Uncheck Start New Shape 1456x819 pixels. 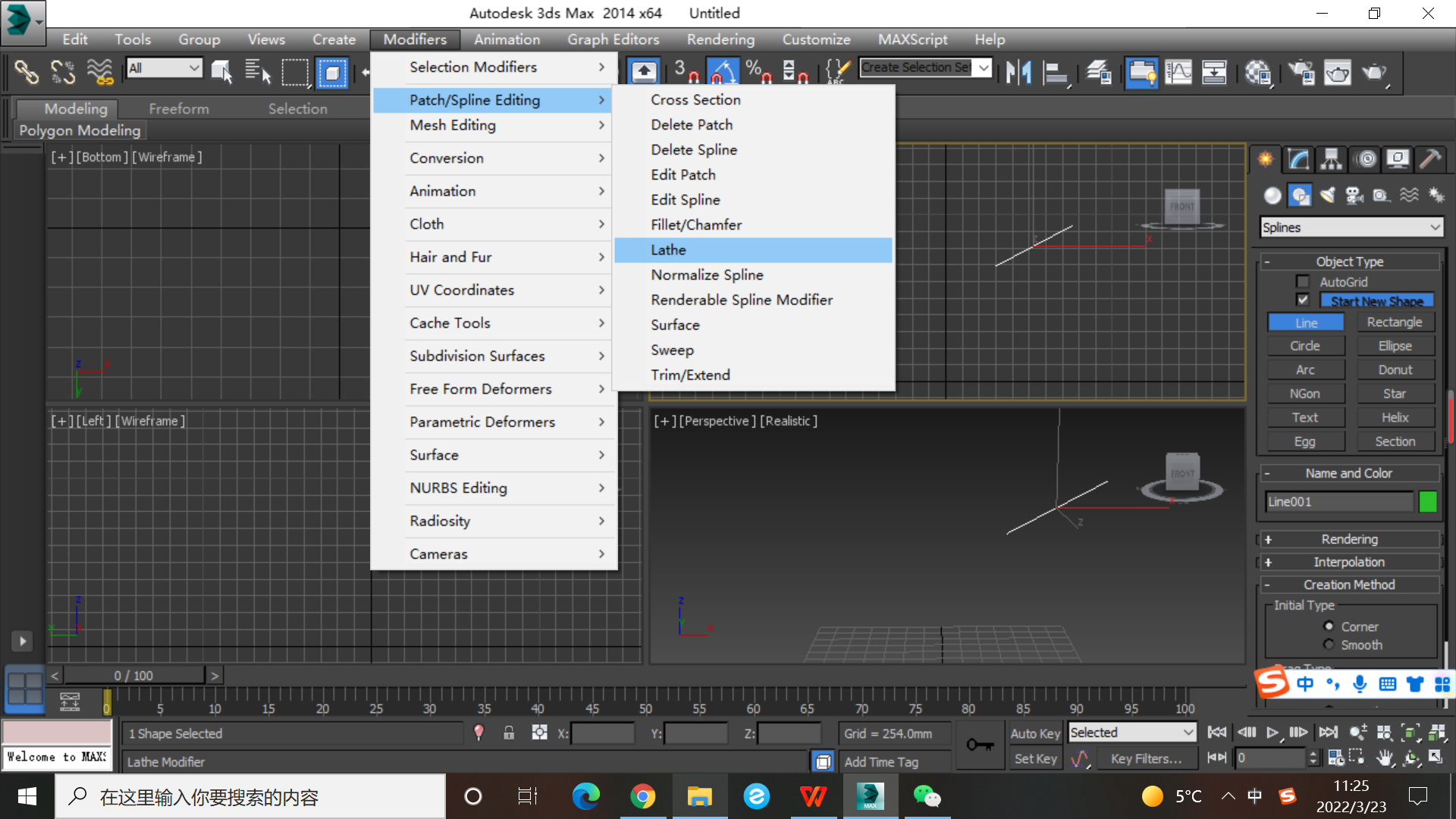point(1303,300)
